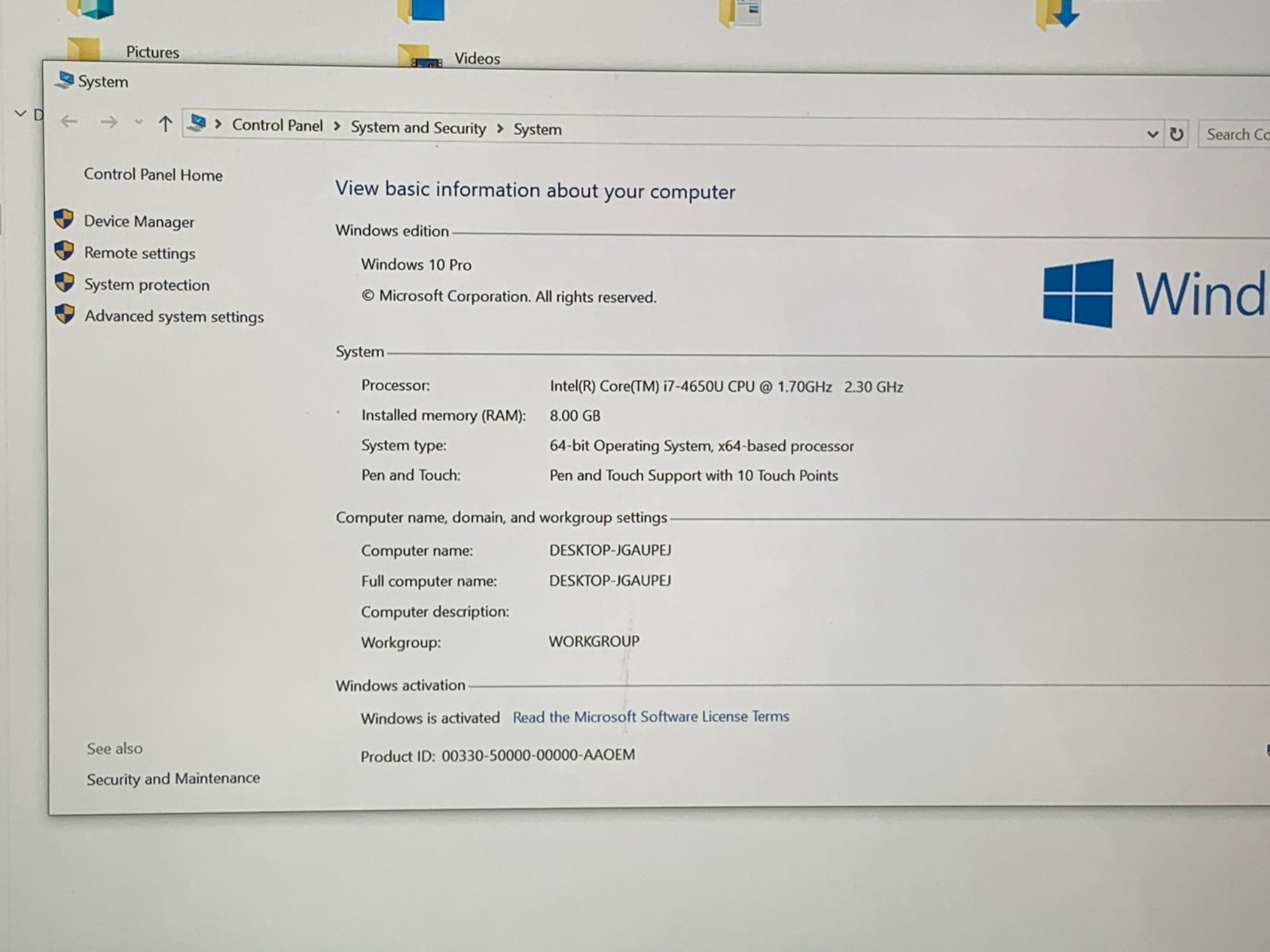1270x952 pixels.
Task: Select computer name DESKTOP-JGAUPEJ
Action: (x=610, y=550)
